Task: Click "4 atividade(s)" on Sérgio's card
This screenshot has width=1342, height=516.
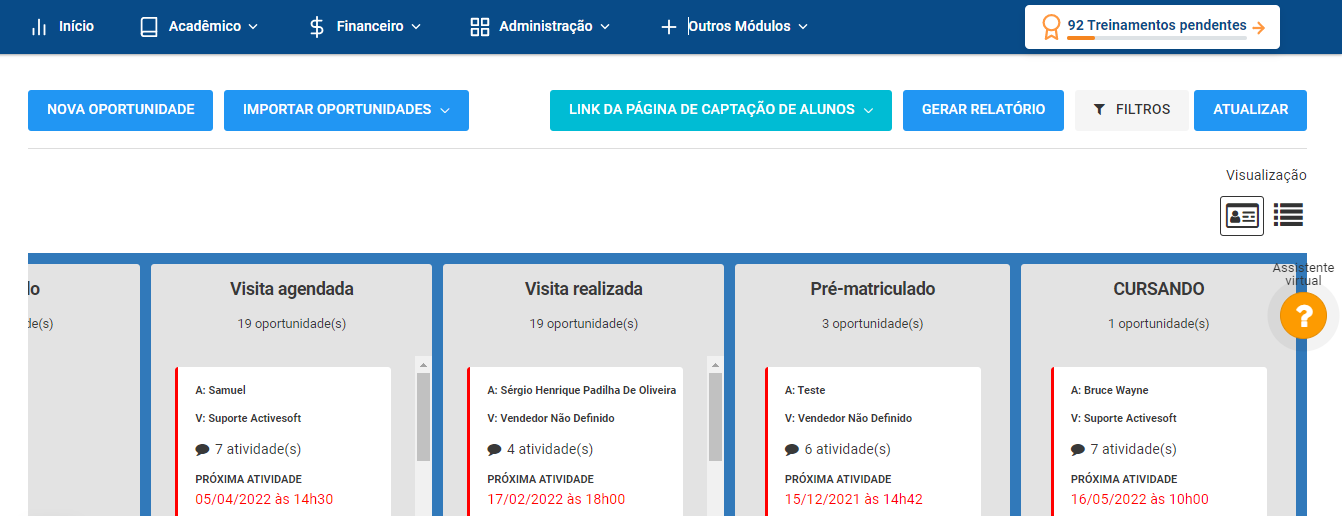Action: [549, 450]
